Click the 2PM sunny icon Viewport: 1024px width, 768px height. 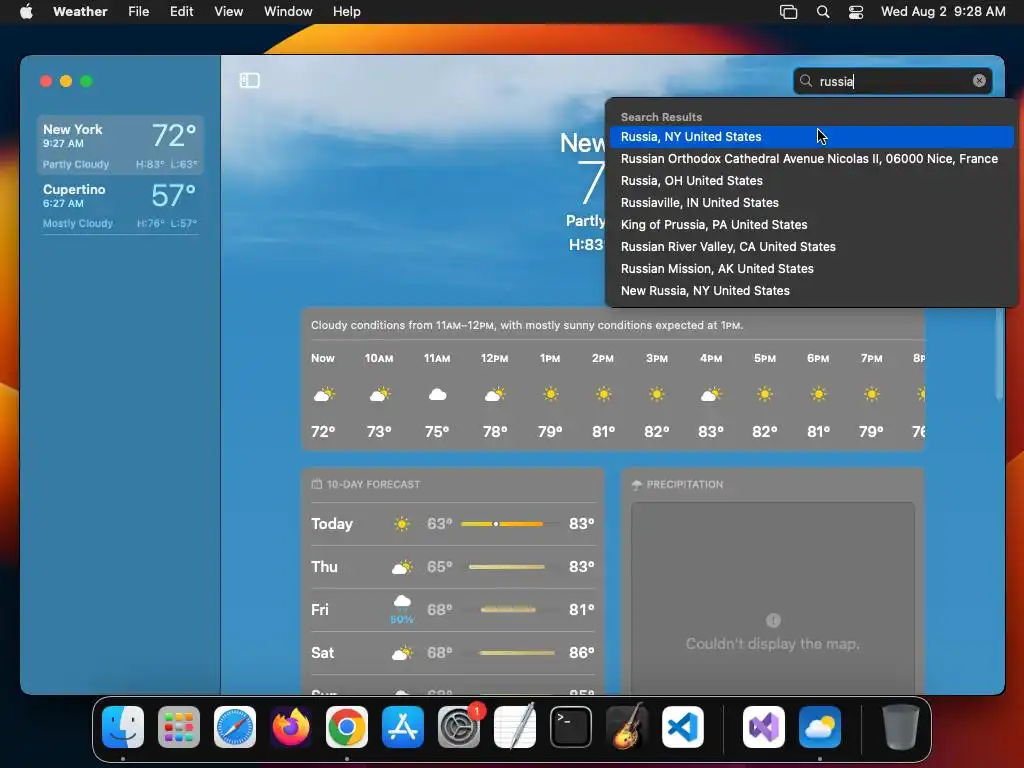click(x=603, y=394)
